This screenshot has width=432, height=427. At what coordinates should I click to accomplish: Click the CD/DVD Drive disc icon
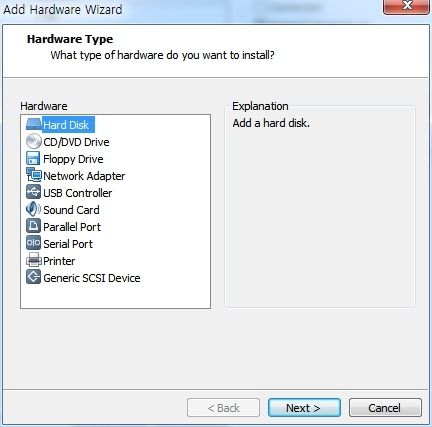click(x=34, y=141)
